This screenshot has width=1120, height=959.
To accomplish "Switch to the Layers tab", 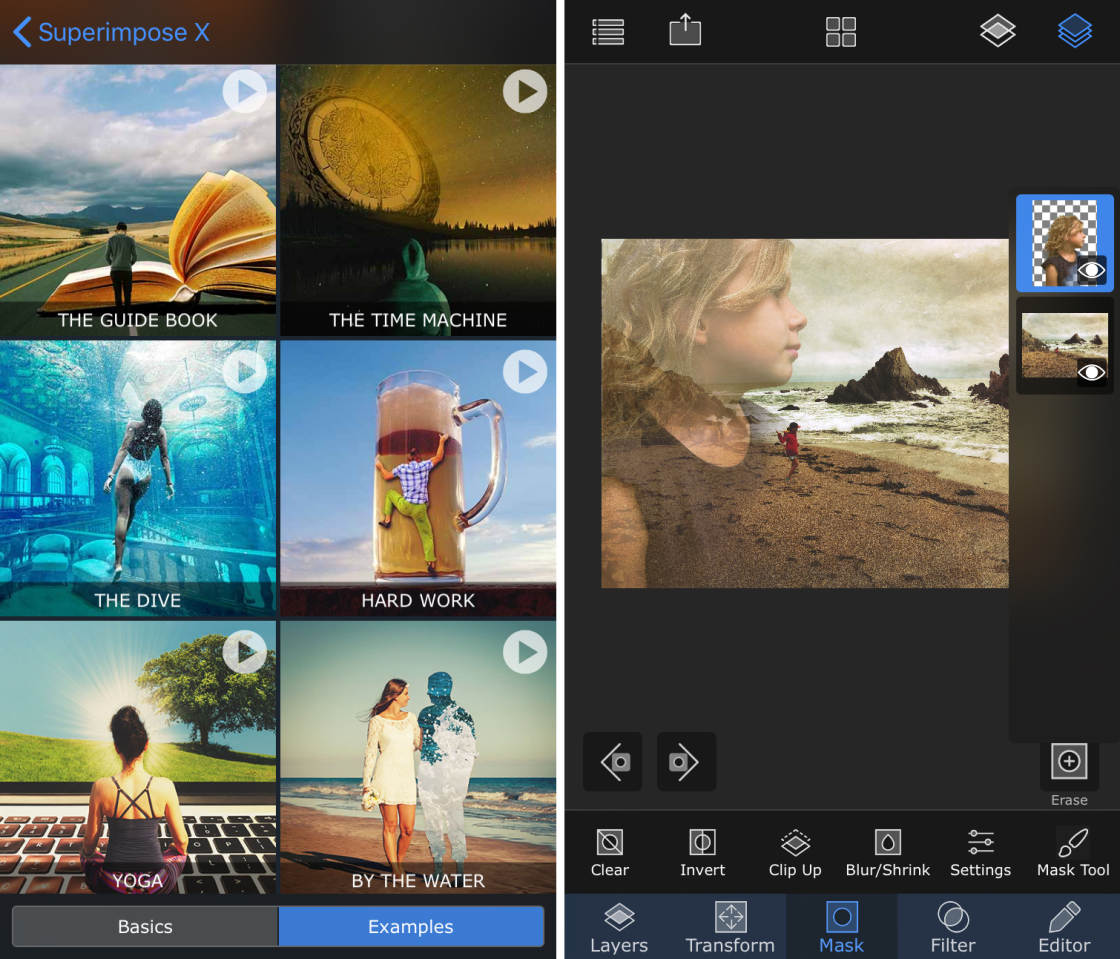I will (x=619, y=926).
